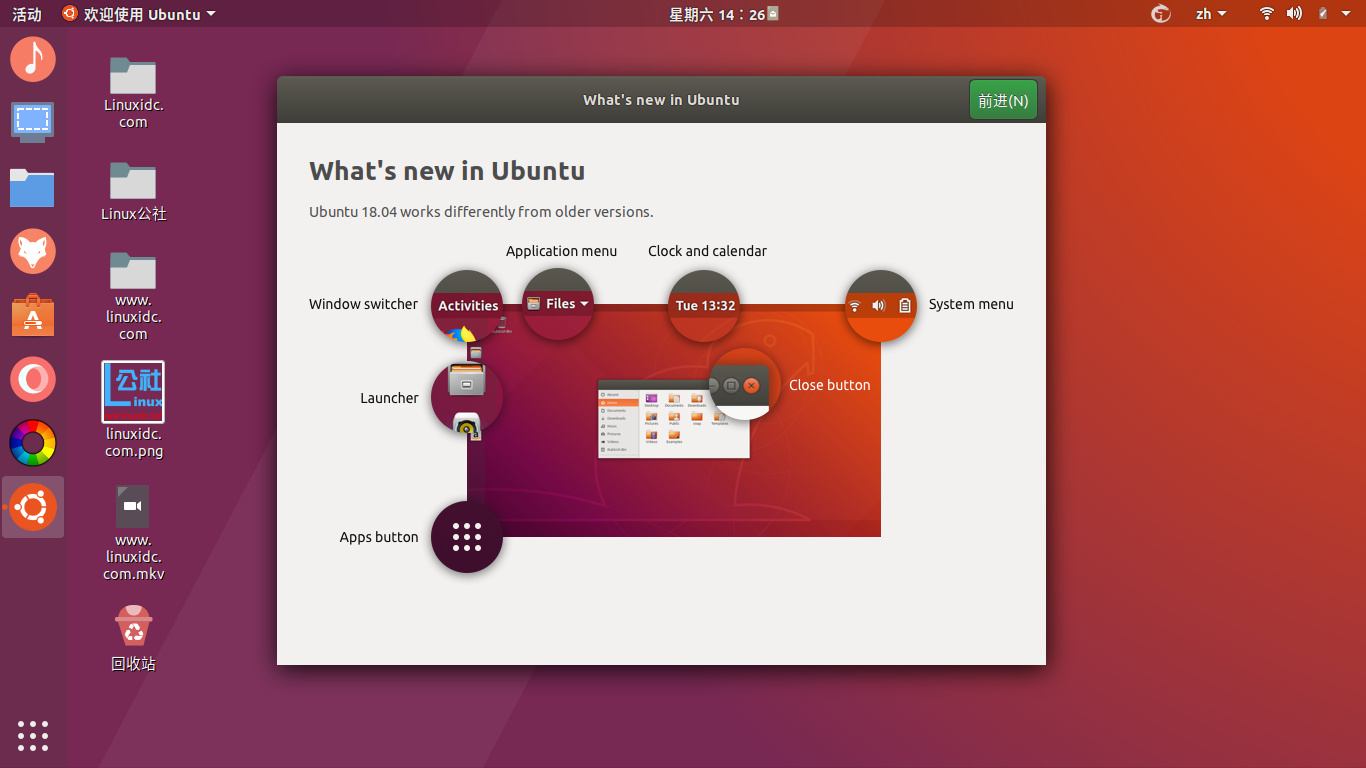Open Rhythmbox music player from the dock
The width and height of the screenshot is (1366, 768).
pyautogui.click(x=33, y=59)
